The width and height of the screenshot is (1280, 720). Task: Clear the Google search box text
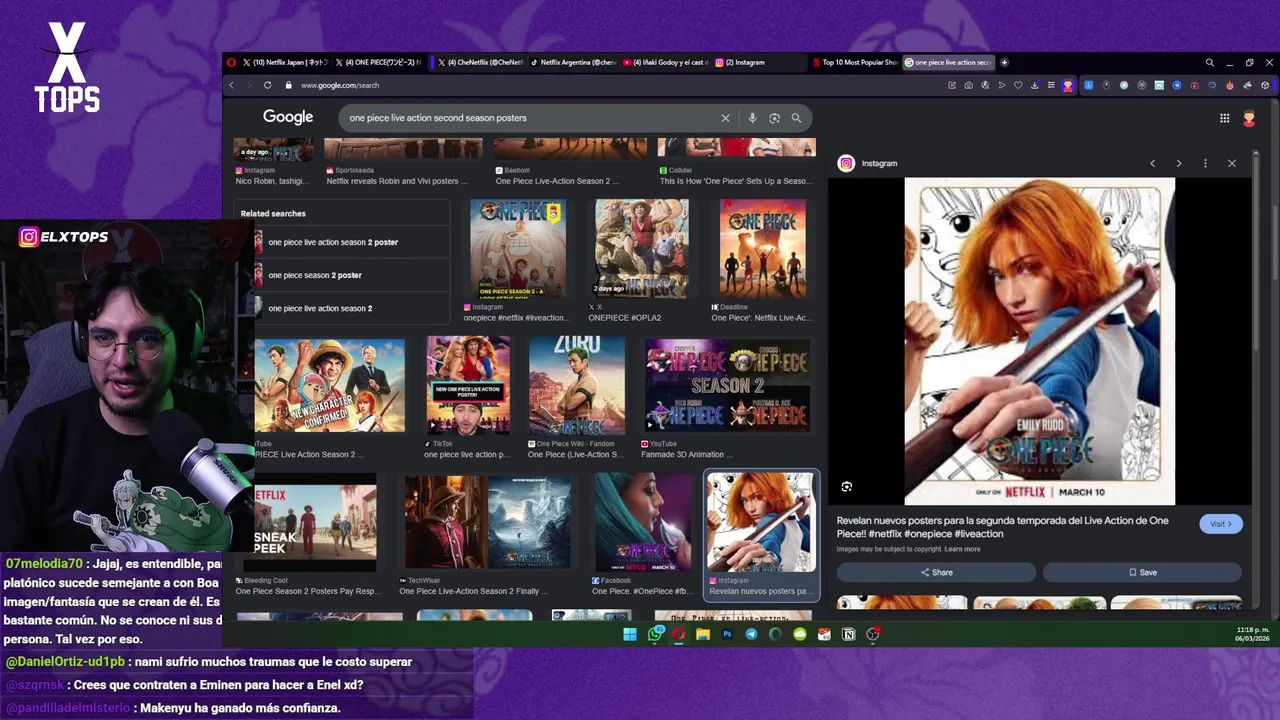(x=726, y=118)
